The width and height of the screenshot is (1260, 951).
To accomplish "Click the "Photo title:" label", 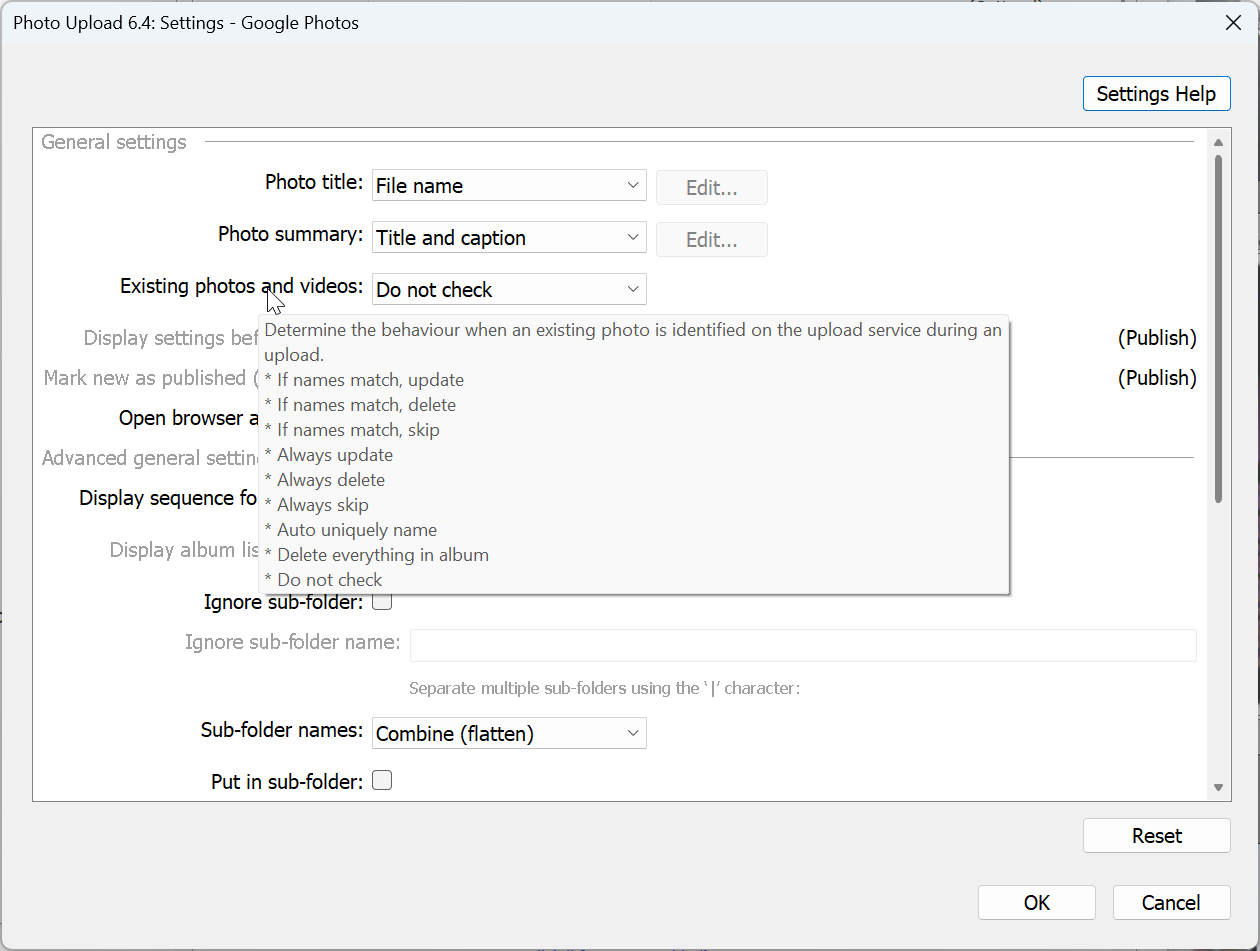I will [x=314, y=182].
